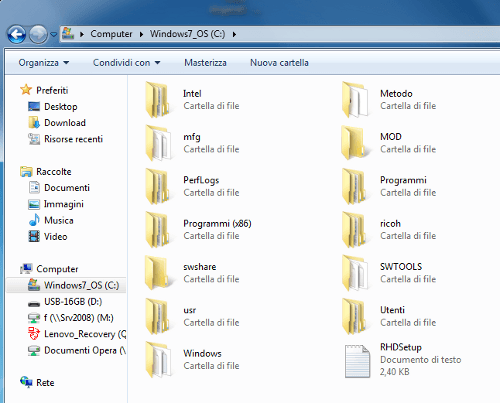500x403 pixels.
Task: Click the Lenovo_Recovery drive icon
Action: tap(34, 334)
